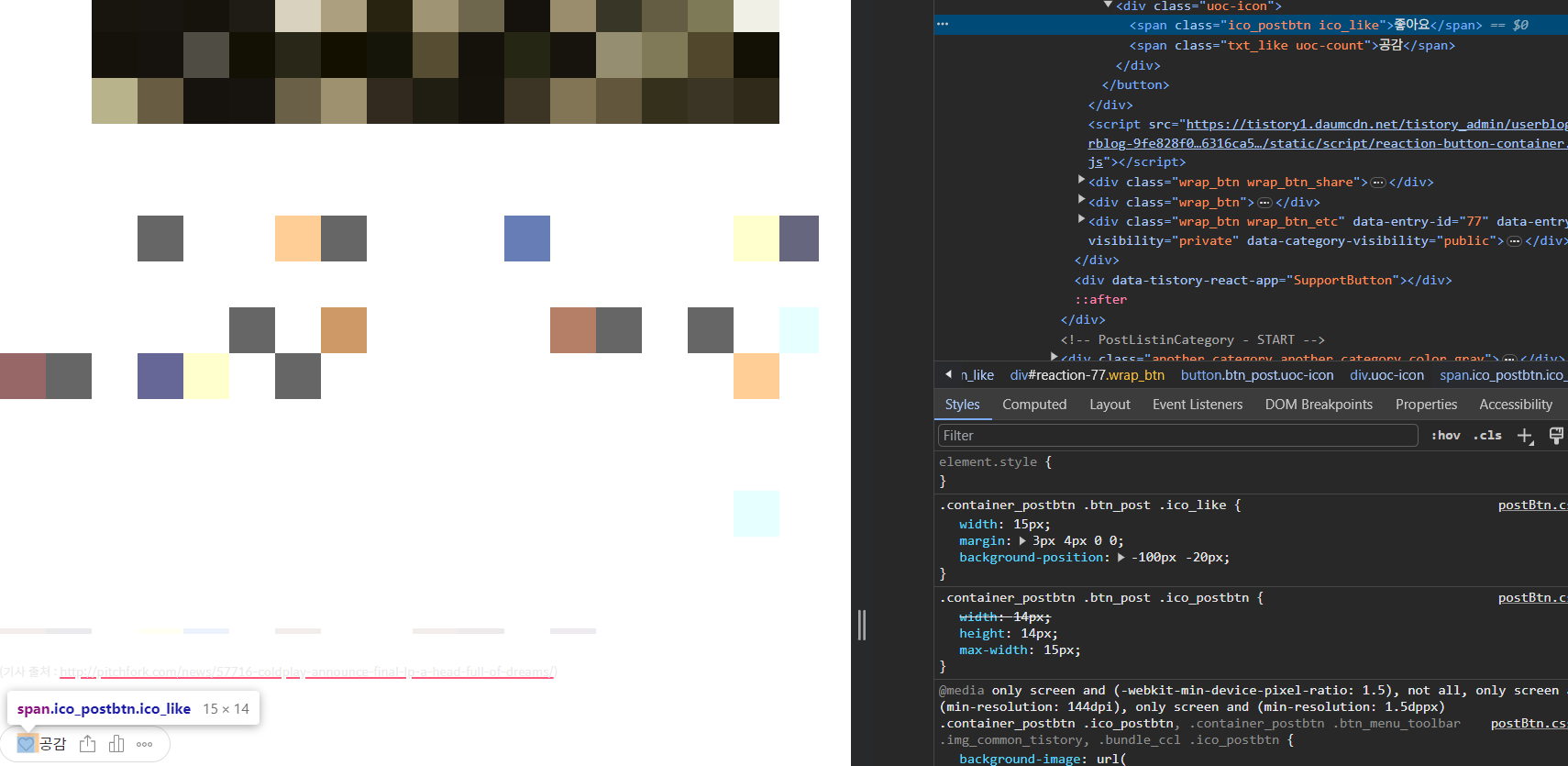This screenshot has width=1568, height=766.
Task: Expand the div class wrap_btn node
Action: click(x=1081, y=199)
